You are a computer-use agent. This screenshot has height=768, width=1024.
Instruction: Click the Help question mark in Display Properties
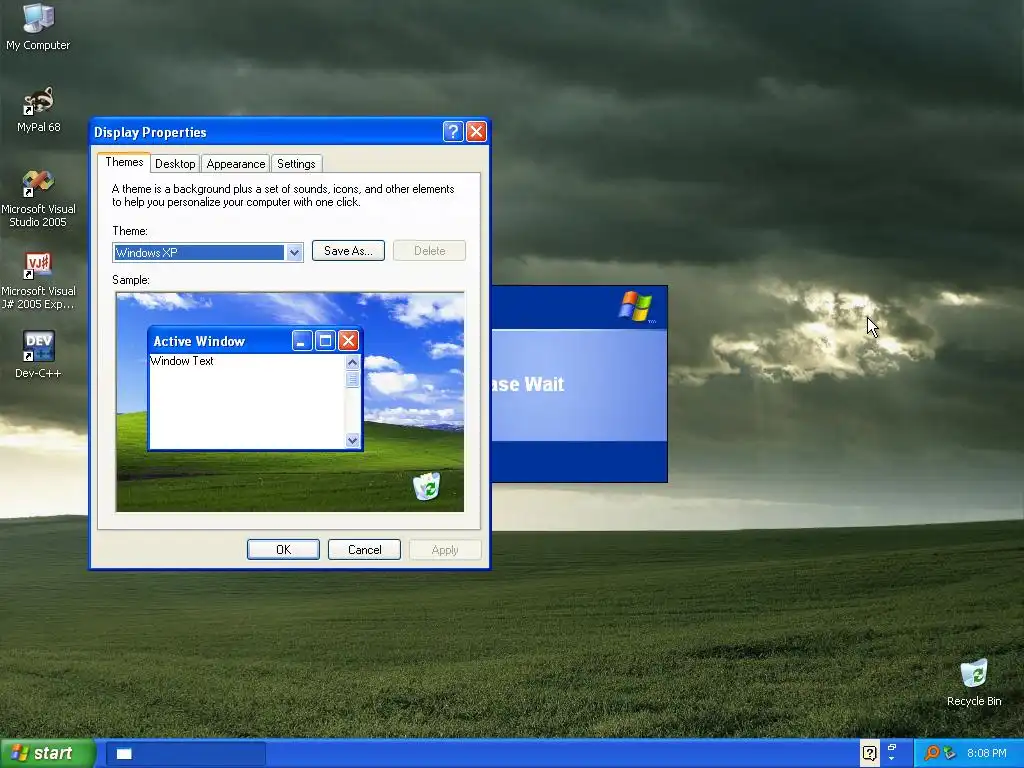pyautogui.click(x=453, y=132)
